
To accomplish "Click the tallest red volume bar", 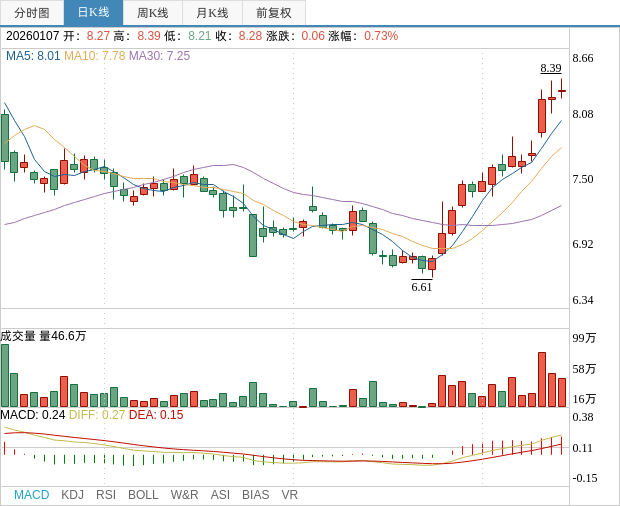I will point(542,379).
